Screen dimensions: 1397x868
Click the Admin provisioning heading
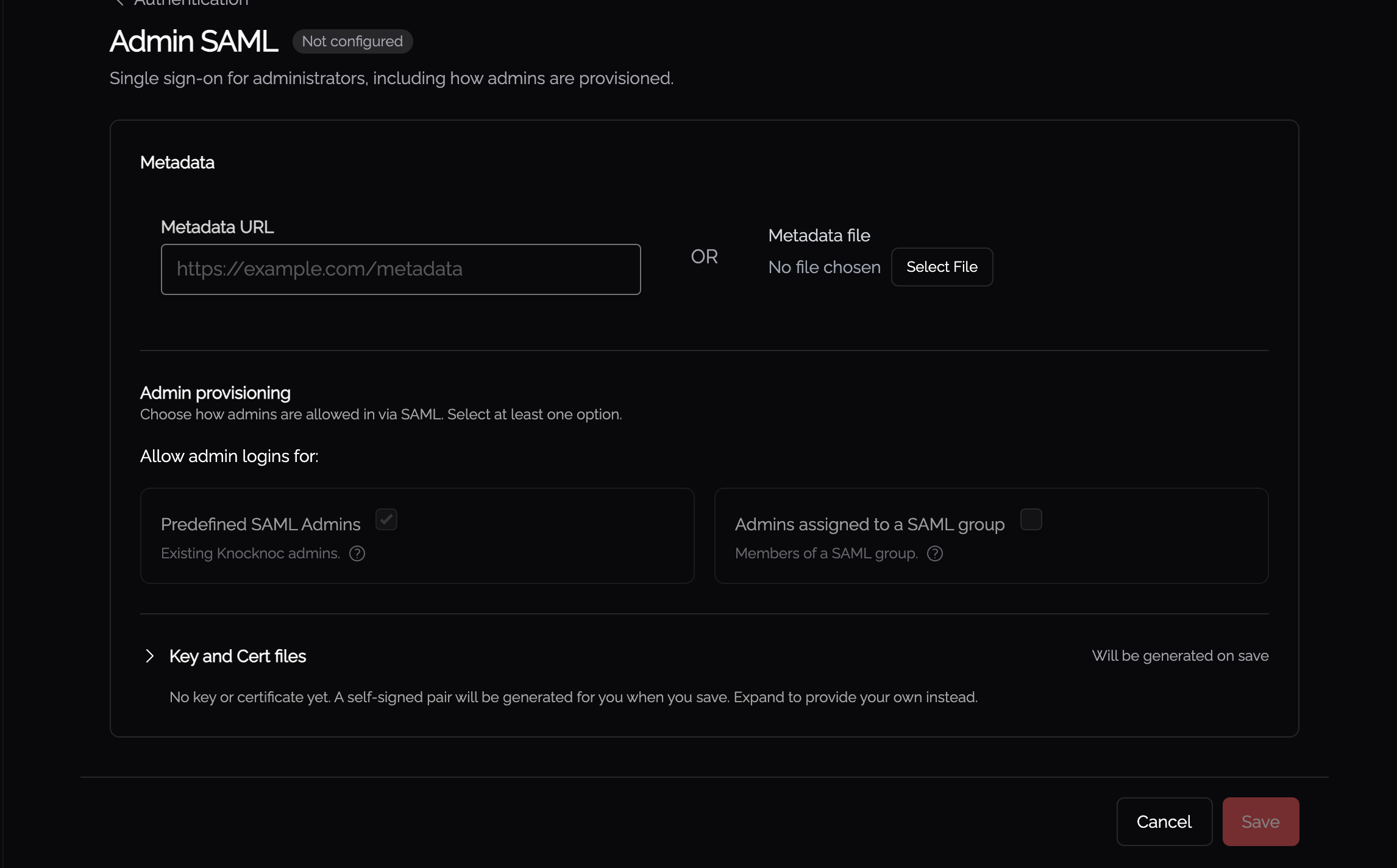coord(215,393)
